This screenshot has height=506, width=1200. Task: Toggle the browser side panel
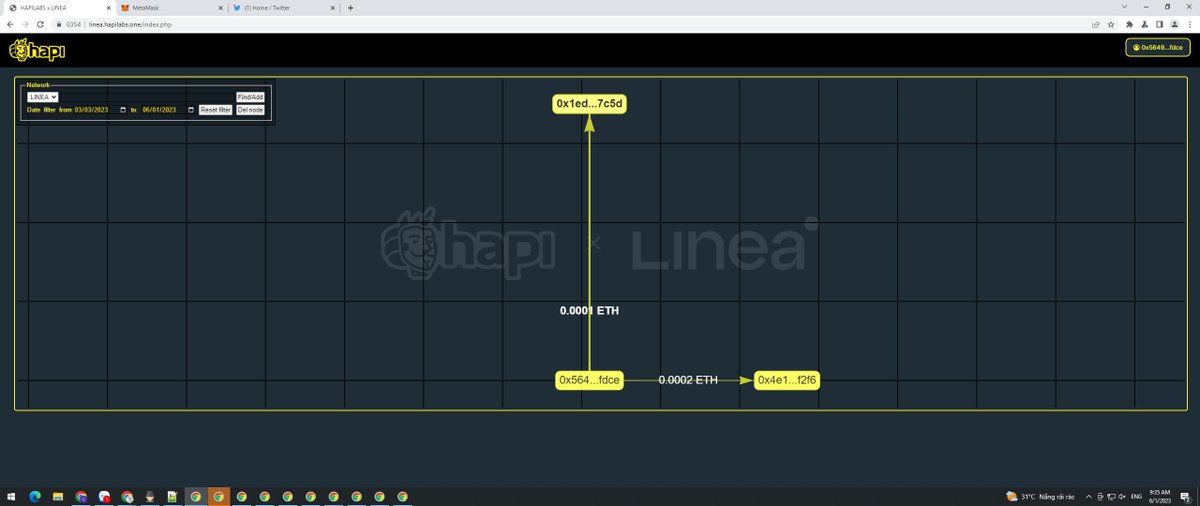(x=1159, y=24)
